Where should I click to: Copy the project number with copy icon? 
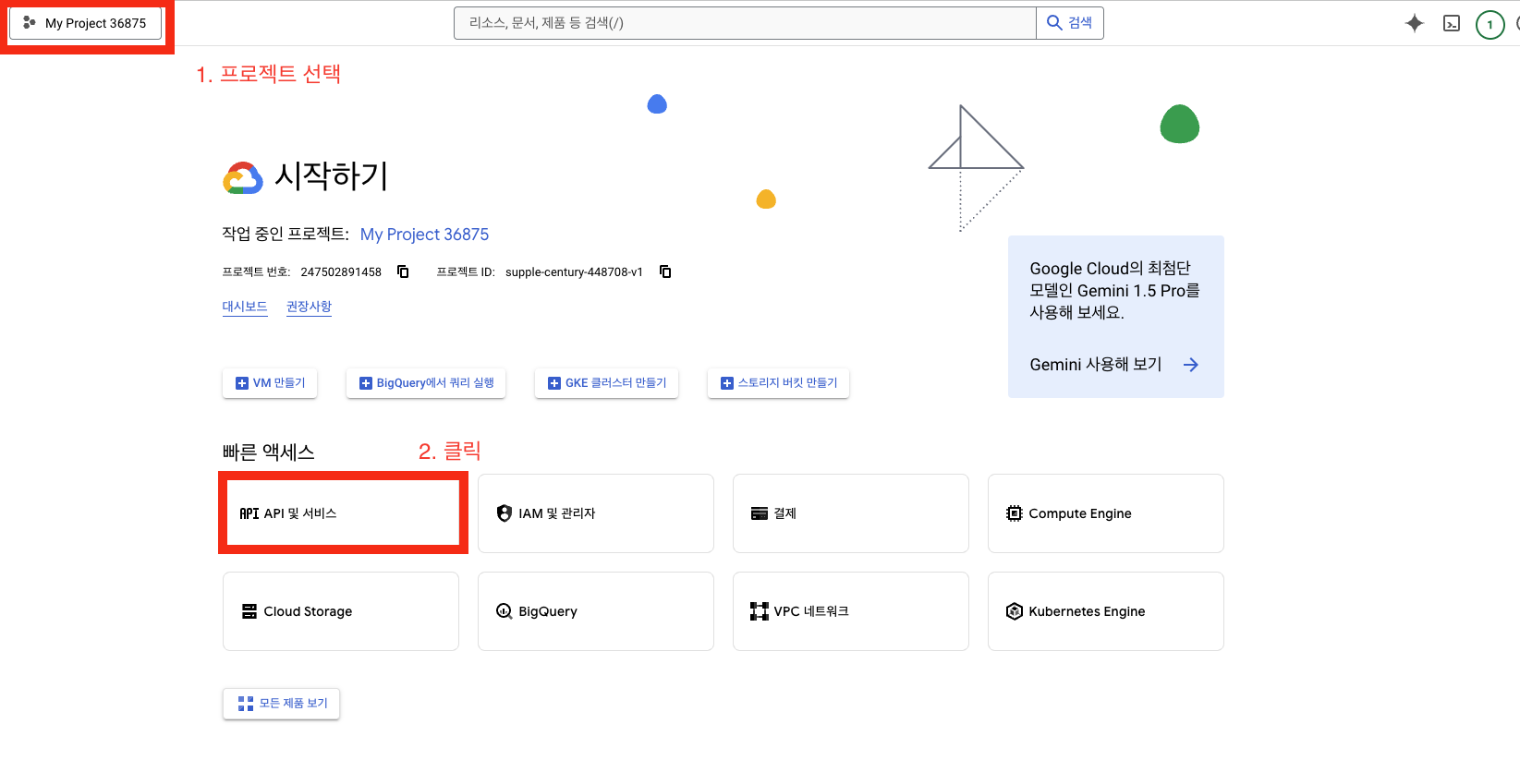pos(403,271)
